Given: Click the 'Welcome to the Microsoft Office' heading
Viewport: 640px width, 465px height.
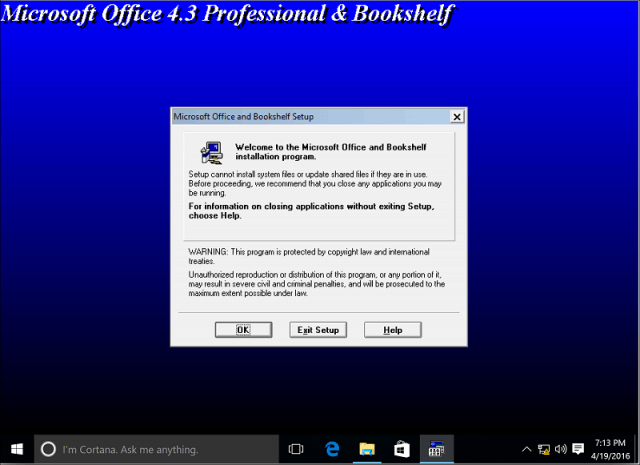Looking at the screenshot, I should [331, 152].
